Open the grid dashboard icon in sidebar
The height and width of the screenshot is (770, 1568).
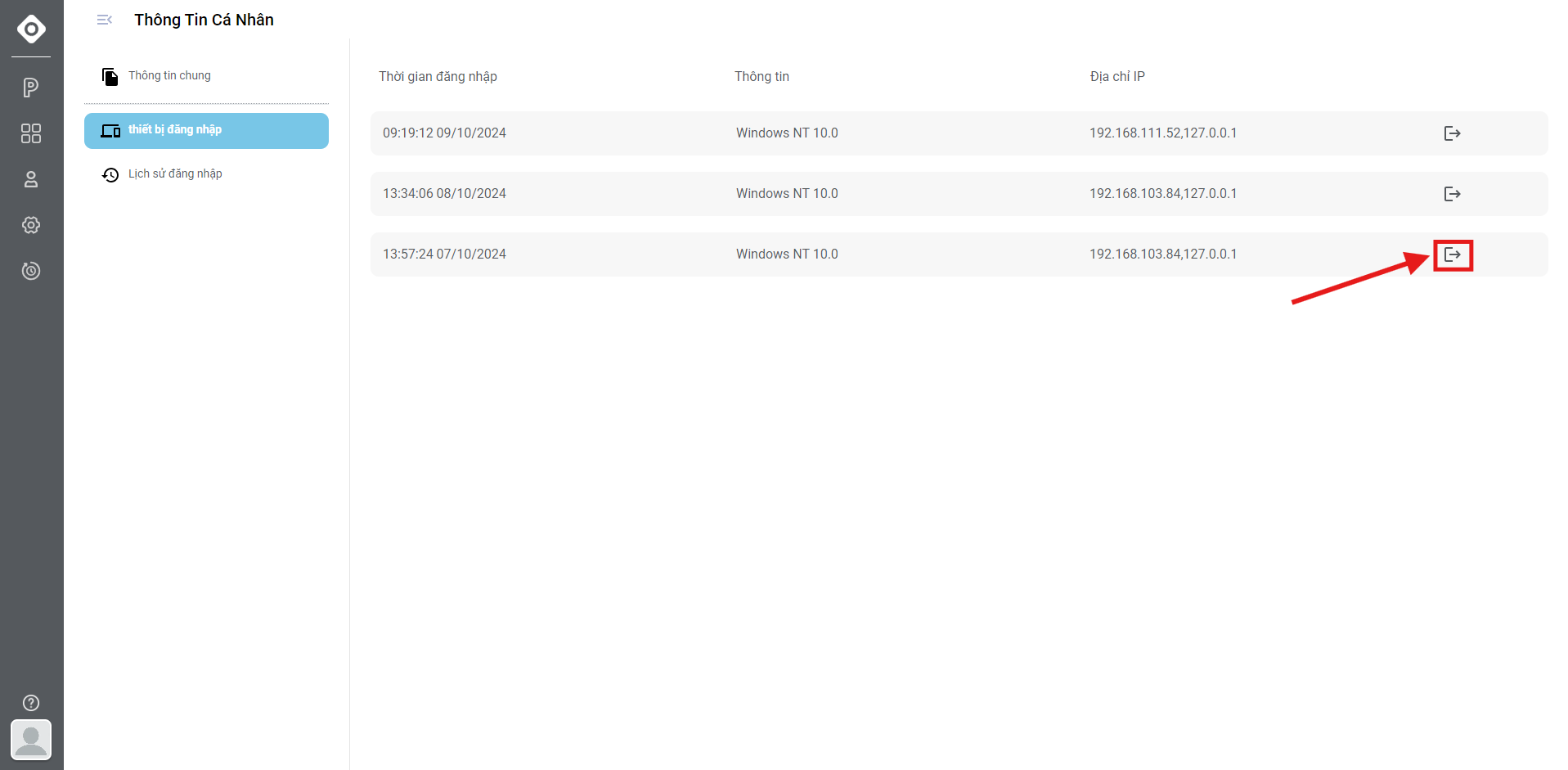(x=31, y=133)
